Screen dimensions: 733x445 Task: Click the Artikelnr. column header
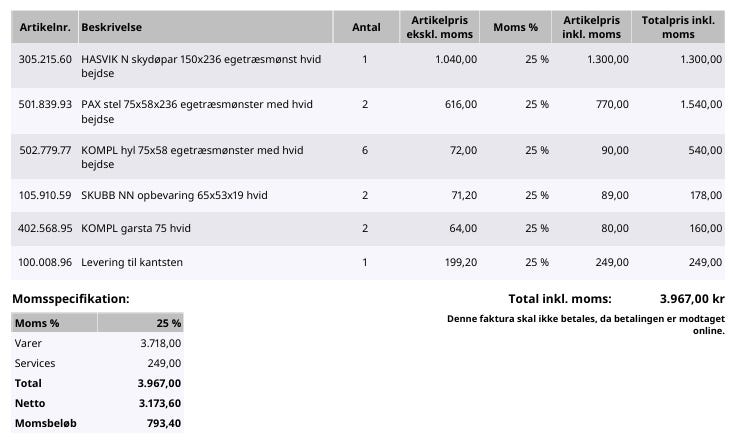[x=45, y=27]
